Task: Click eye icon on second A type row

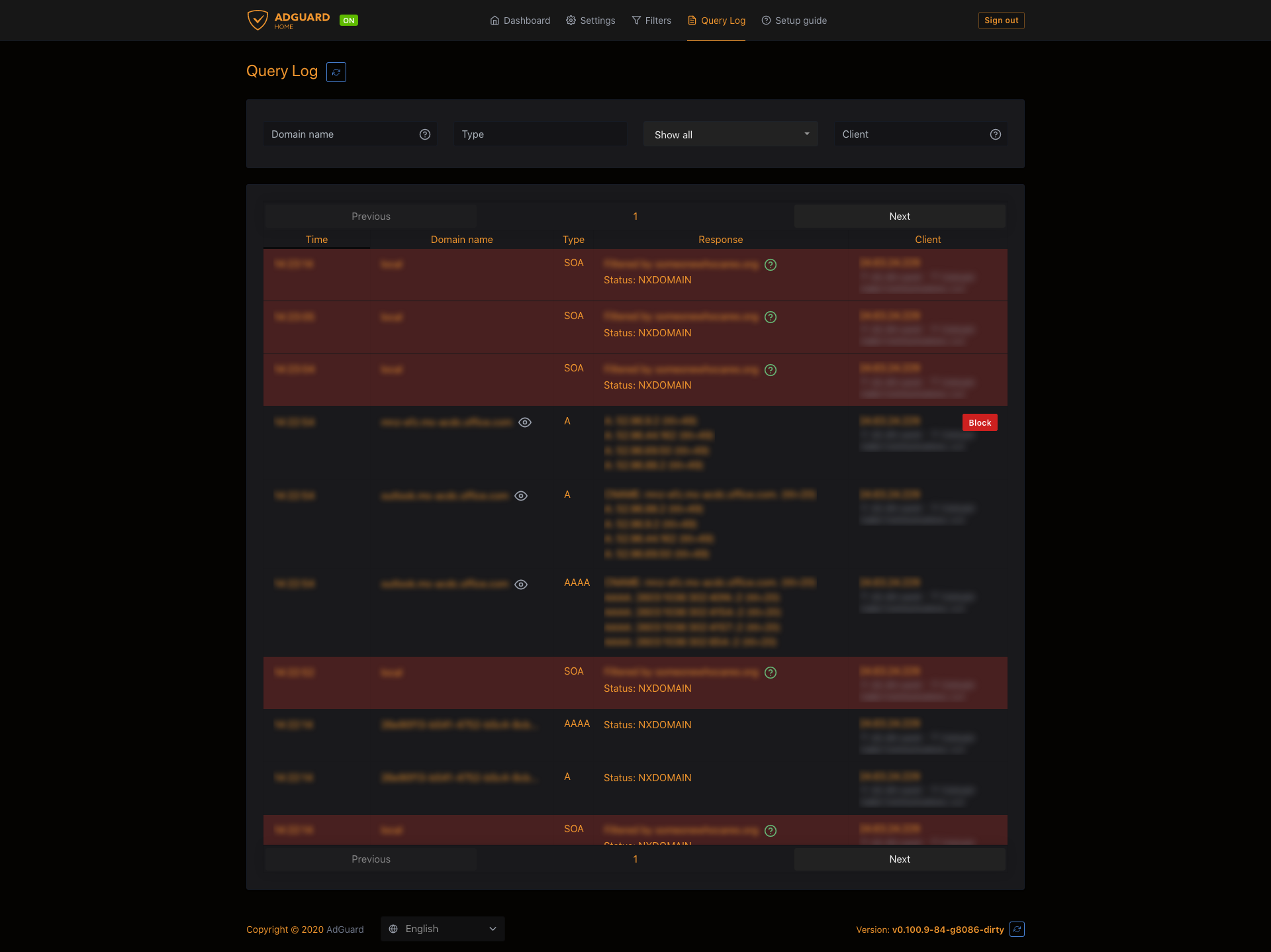Action: pos(521,496)
